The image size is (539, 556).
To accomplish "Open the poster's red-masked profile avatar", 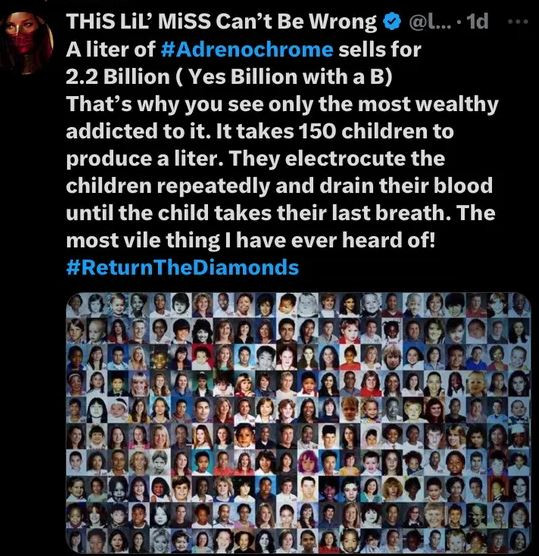I will 28,42.
